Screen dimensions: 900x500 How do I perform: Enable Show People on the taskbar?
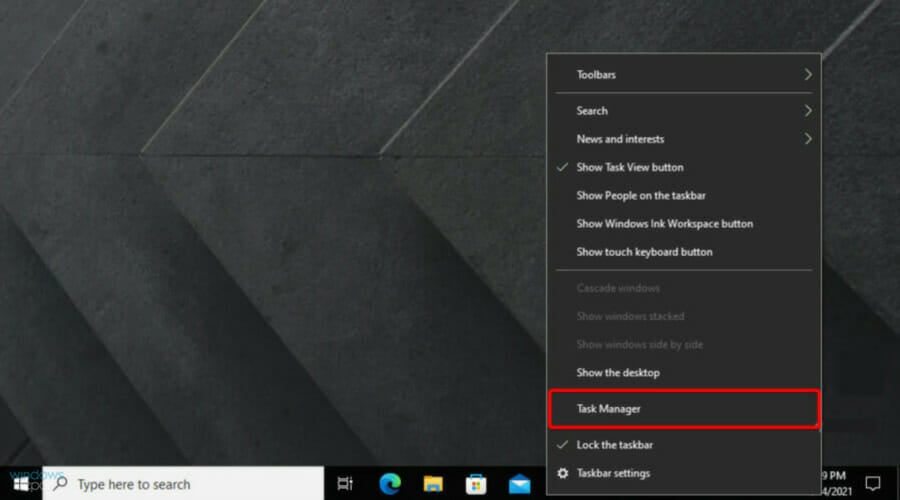tap(684, 196)
